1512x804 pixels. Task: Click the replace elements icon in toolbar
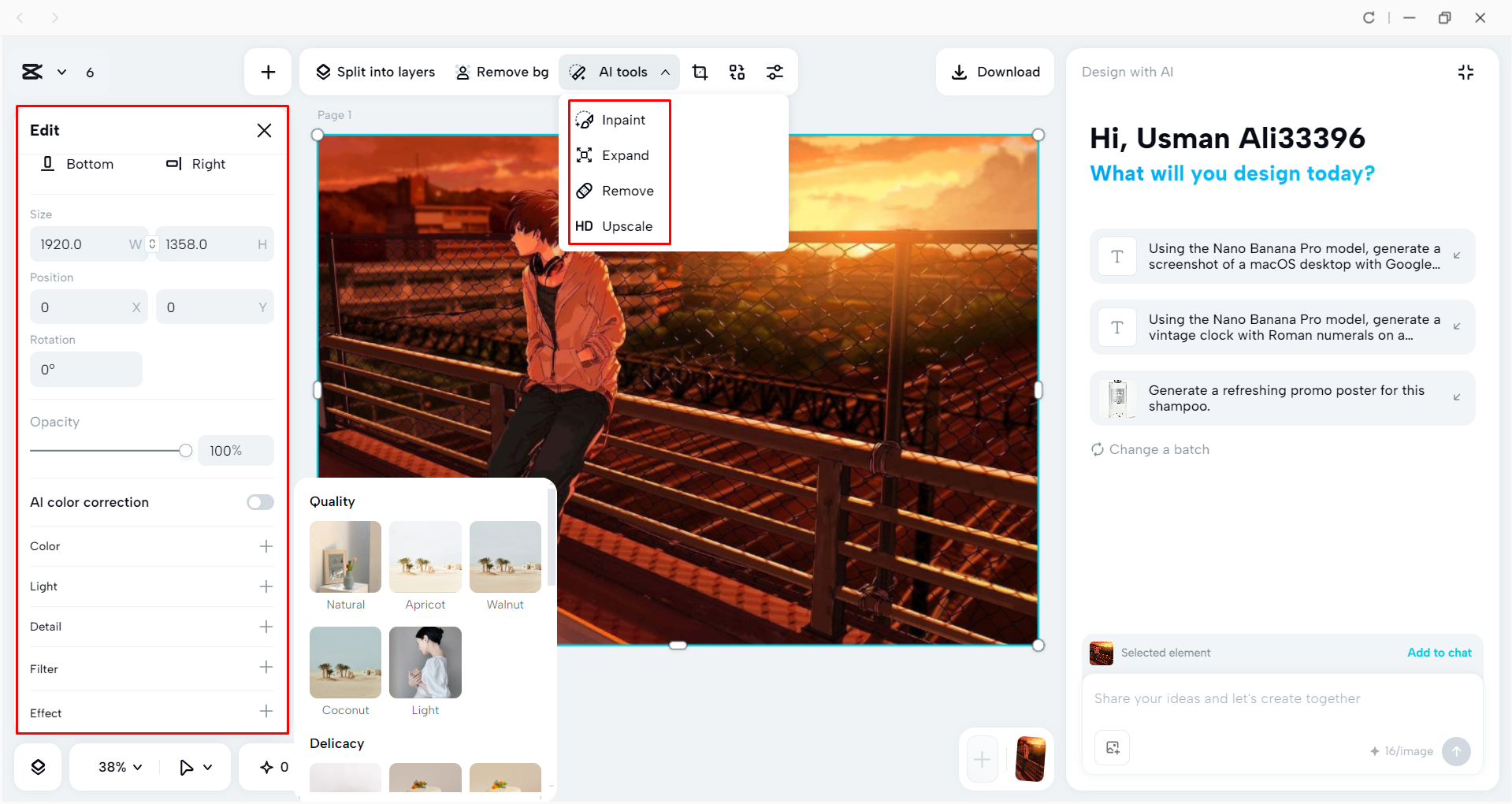(737, 72)
